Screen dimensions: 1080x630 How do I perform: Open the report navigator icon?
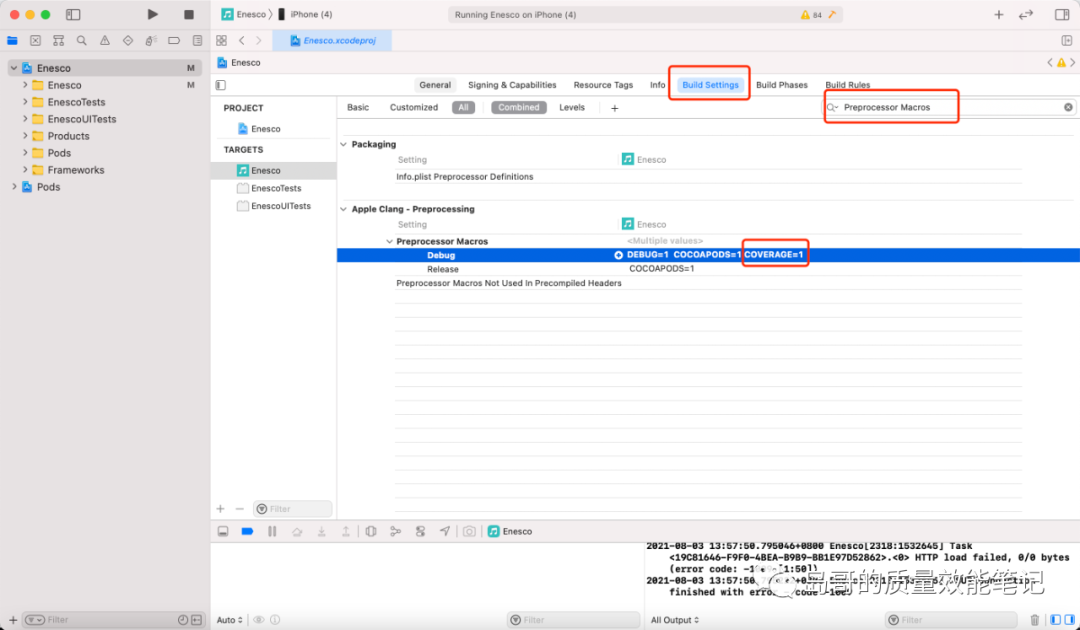[198, 41]
